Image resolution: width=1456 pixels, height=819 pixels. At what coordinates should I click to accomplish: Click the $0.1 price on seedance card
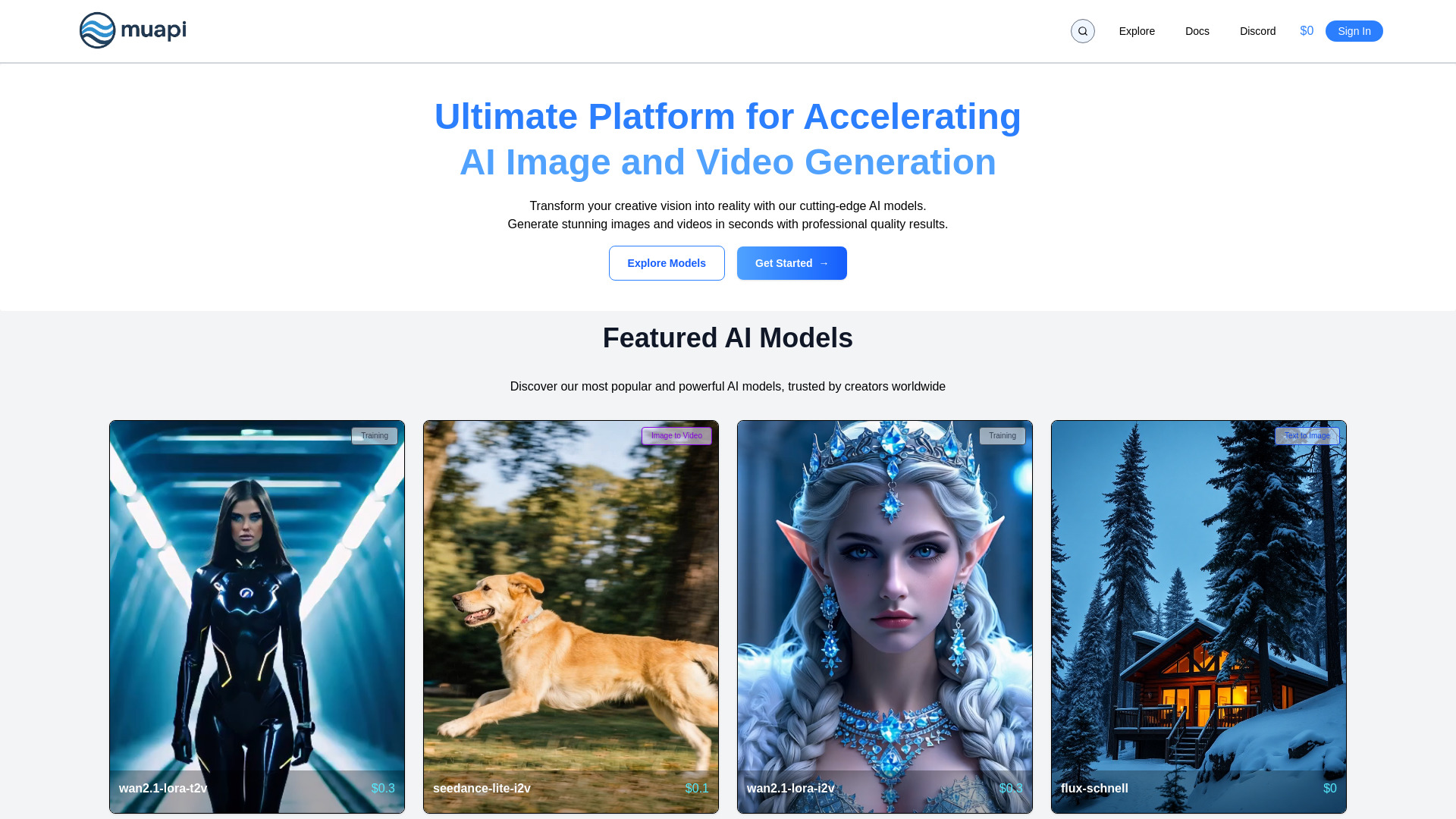click(x=696, y=789)
